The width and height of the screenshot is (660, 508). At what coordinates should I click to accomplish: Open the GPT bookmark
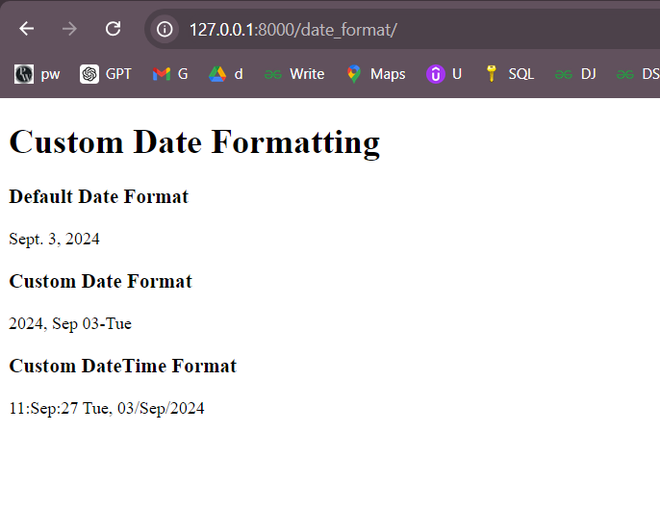coord(106,74)
